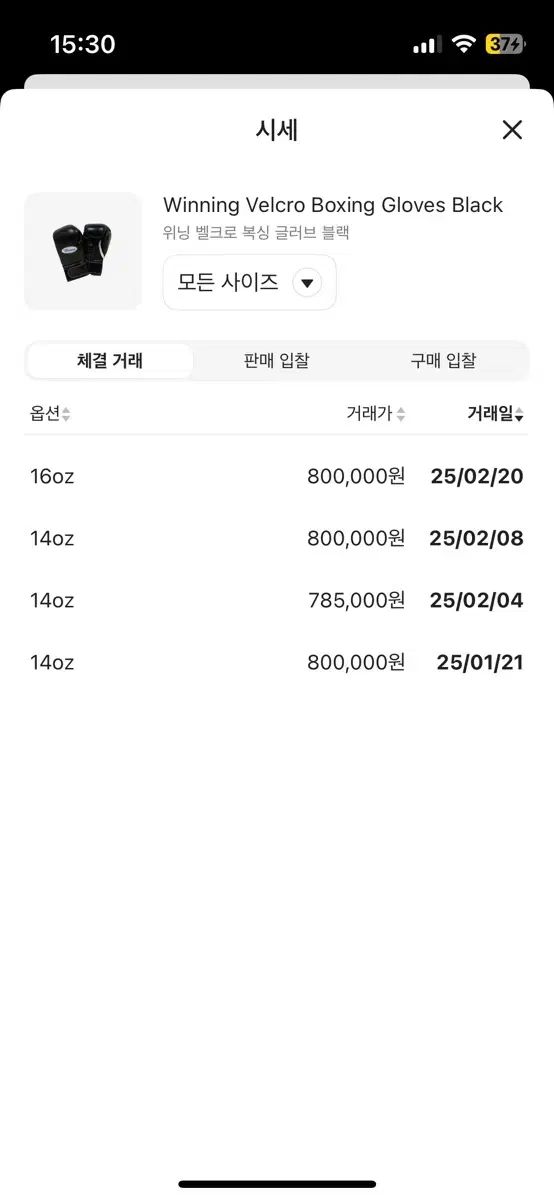
Task: Select the 체결 거래 tab
Action: click(110, 361)
